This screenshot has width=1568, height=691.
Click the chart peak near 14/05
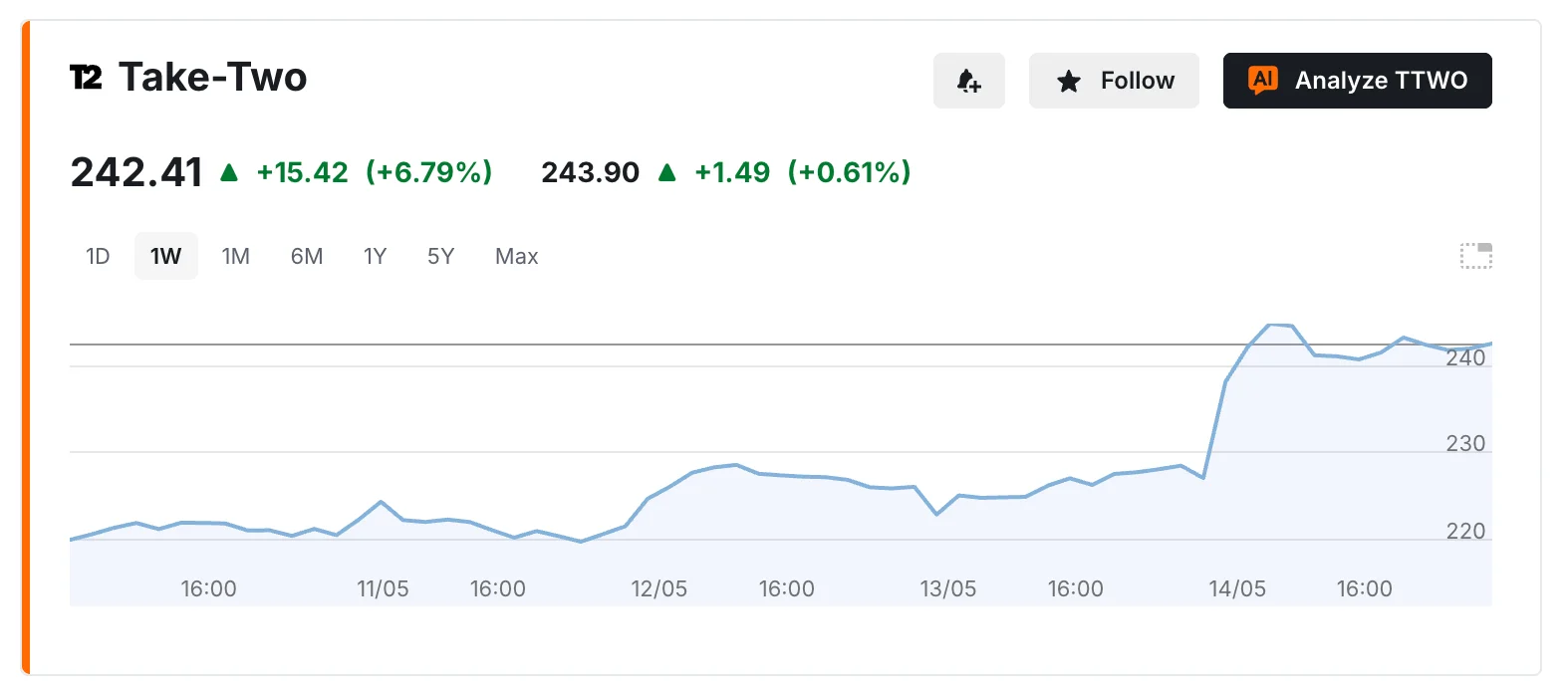[1271, 325]
